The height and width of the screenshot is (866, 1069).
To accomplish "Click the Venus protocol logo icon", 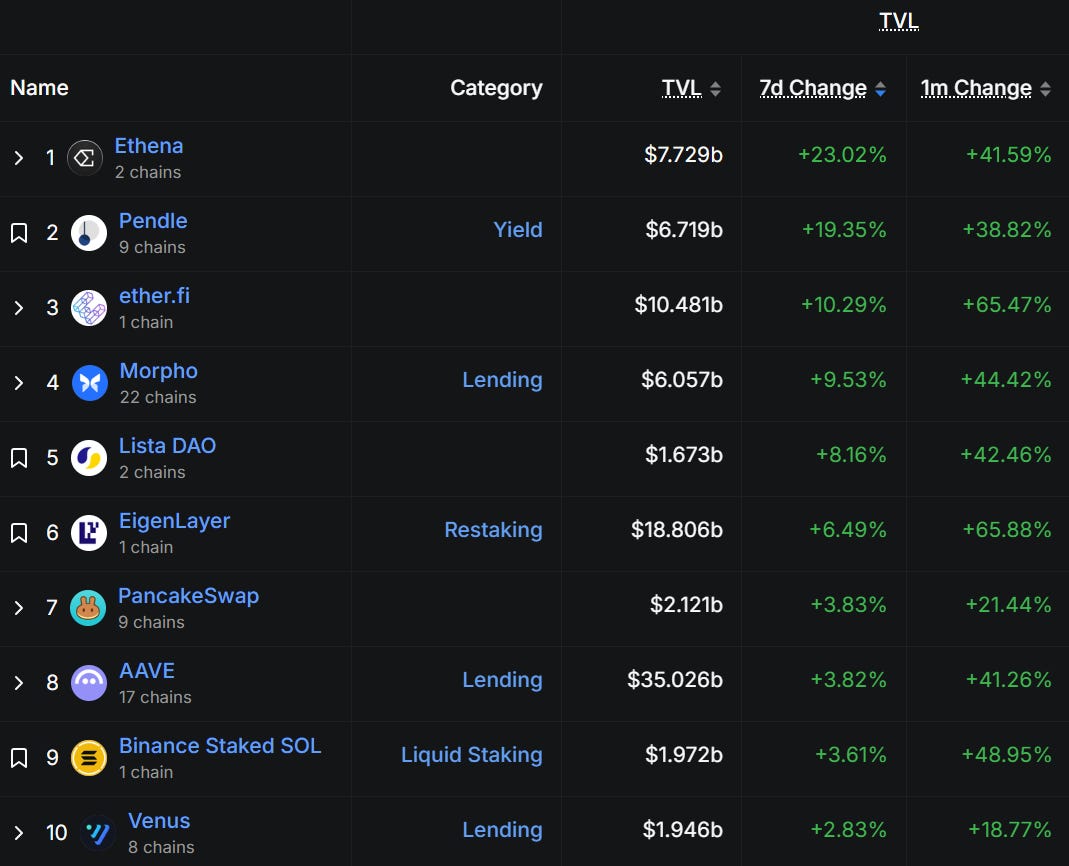I will 97,833.
